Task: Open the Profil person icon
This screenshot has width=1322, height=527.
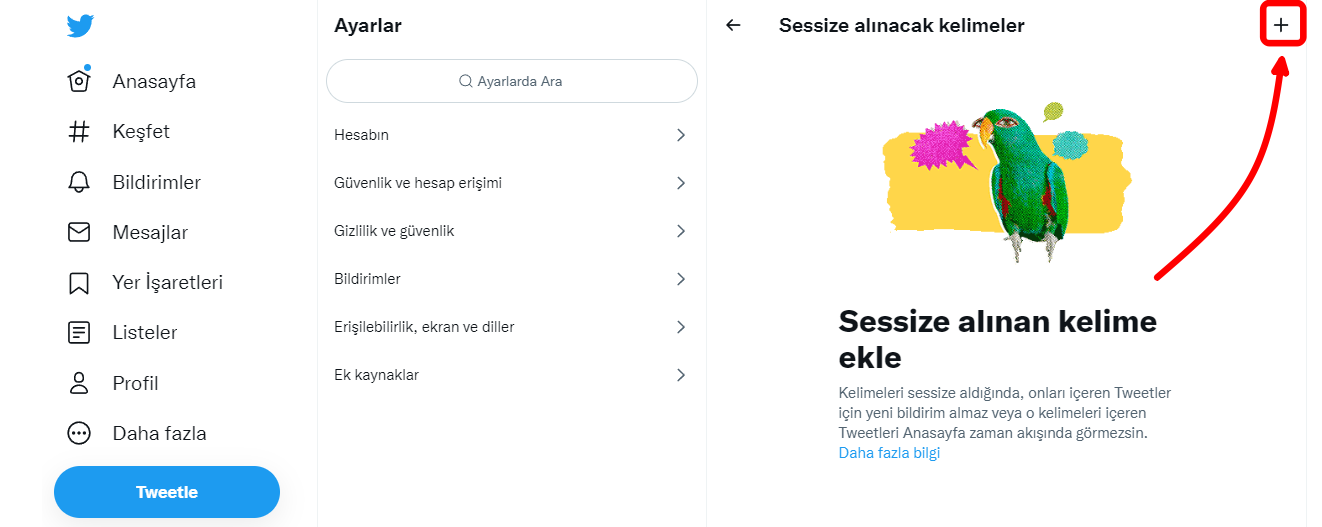Action: click(79, 383)
